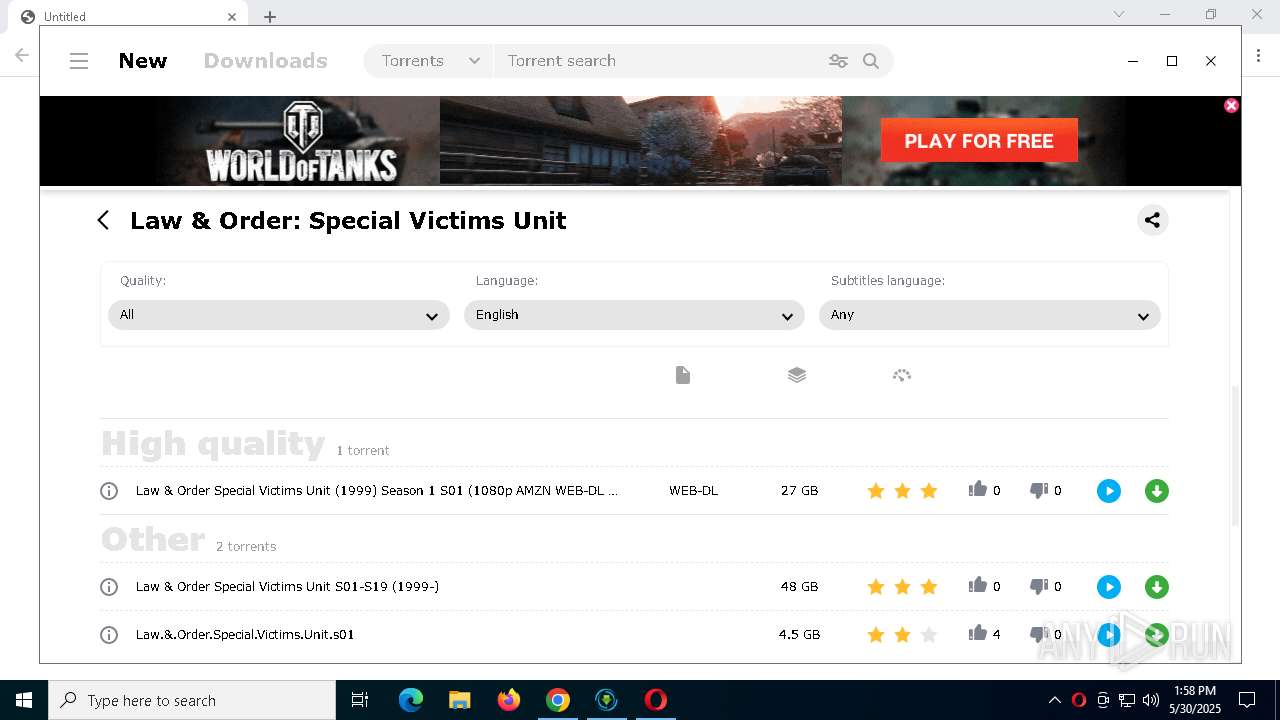Select the Law.&.Order.Special.Victims.Unit.s01 title

coord(245,635)
